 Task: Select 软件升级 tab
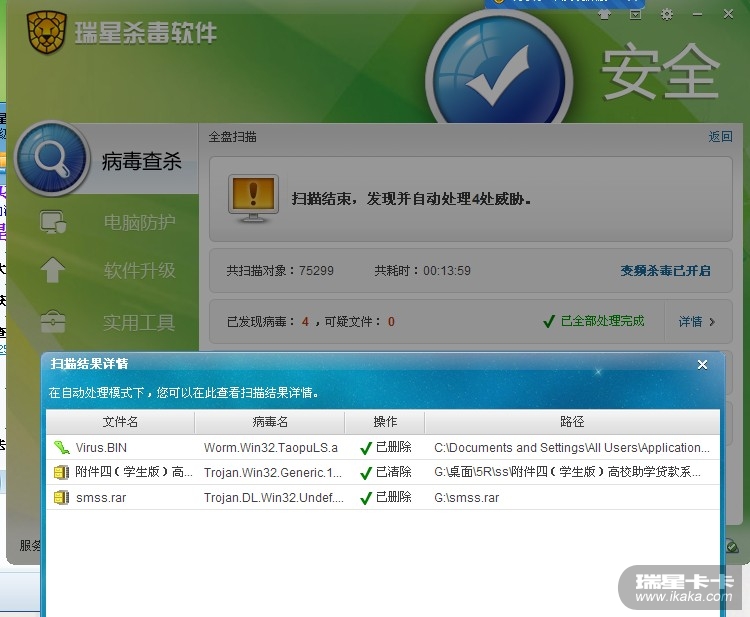[x=140, y=270]
